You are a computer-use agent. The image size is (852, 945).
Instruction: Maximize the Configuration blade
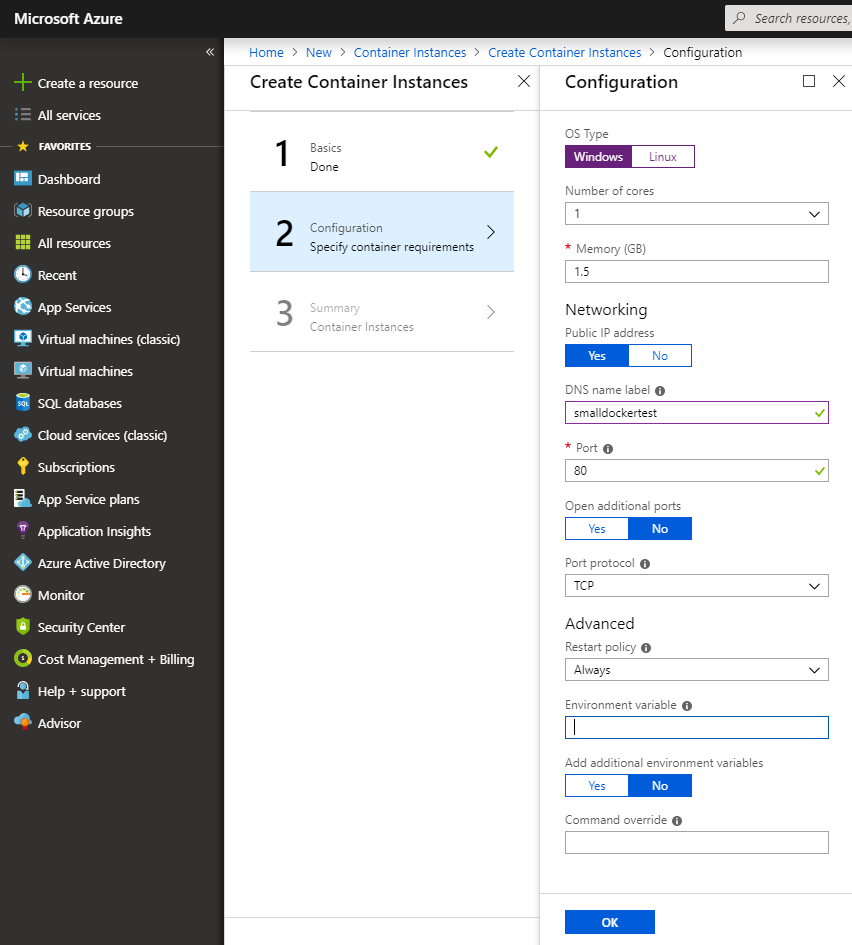809,81
